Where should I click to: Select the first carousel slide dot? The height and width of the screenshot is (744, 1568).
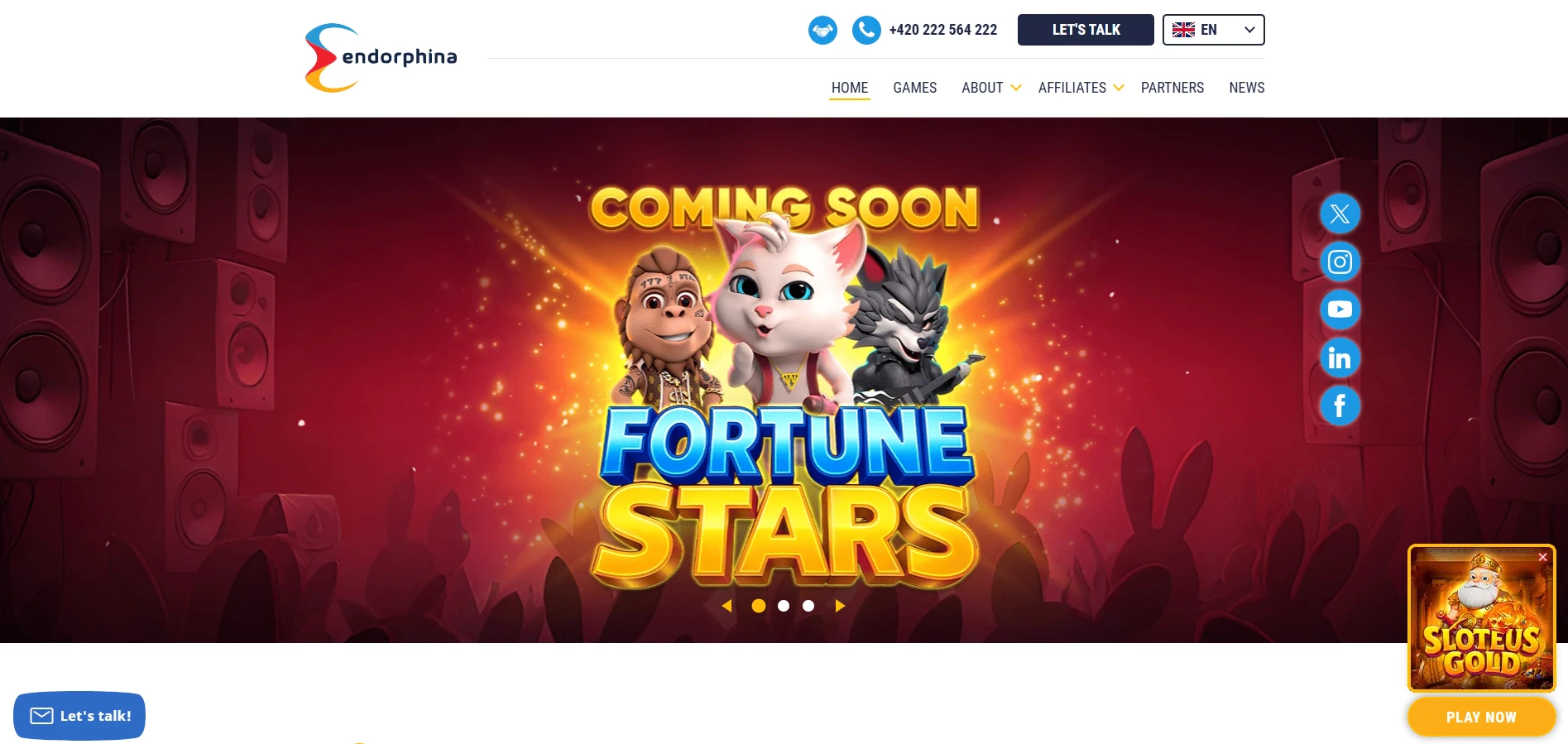coord(758,606)
